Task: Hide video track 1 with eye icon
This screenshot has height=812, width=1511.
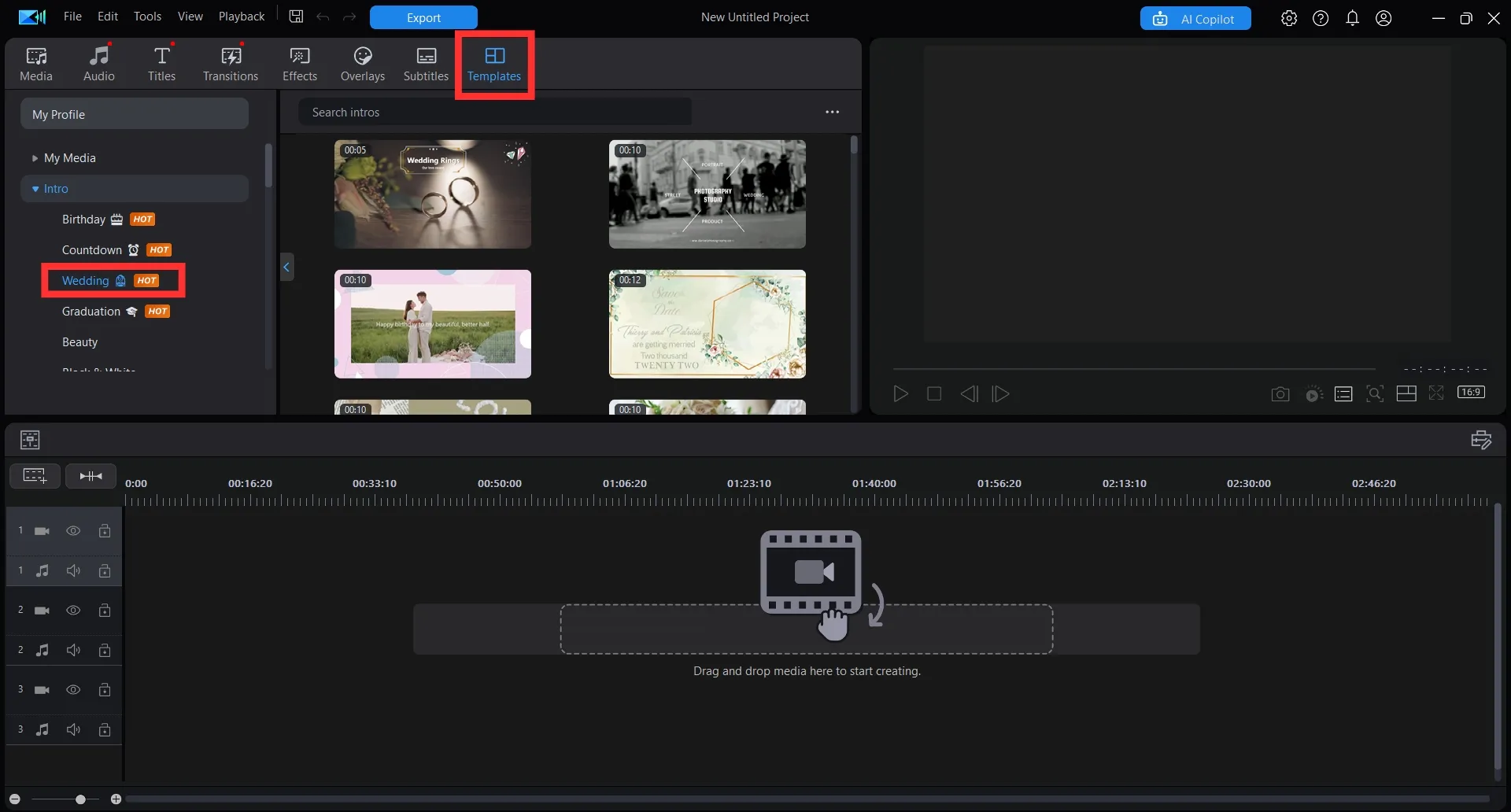Action: [x=73, y=531]
